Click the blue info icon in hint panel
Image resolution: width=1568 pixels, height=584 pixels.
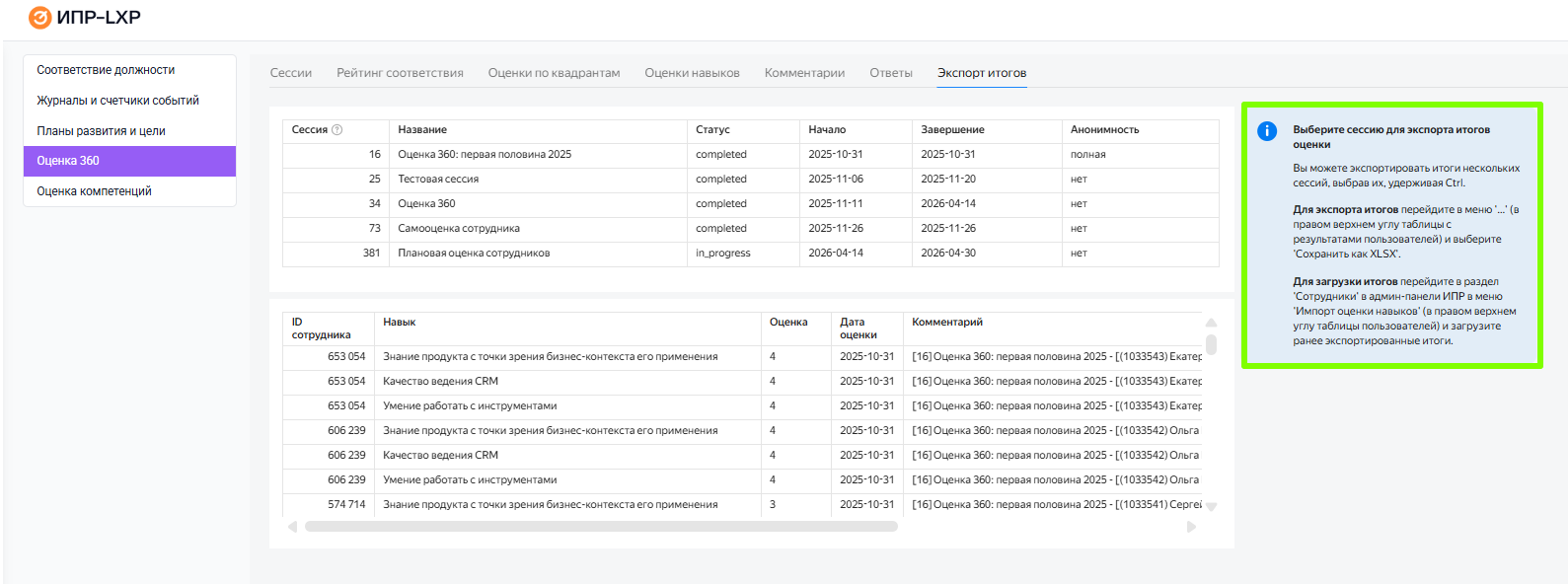[x=1267, y=131]
